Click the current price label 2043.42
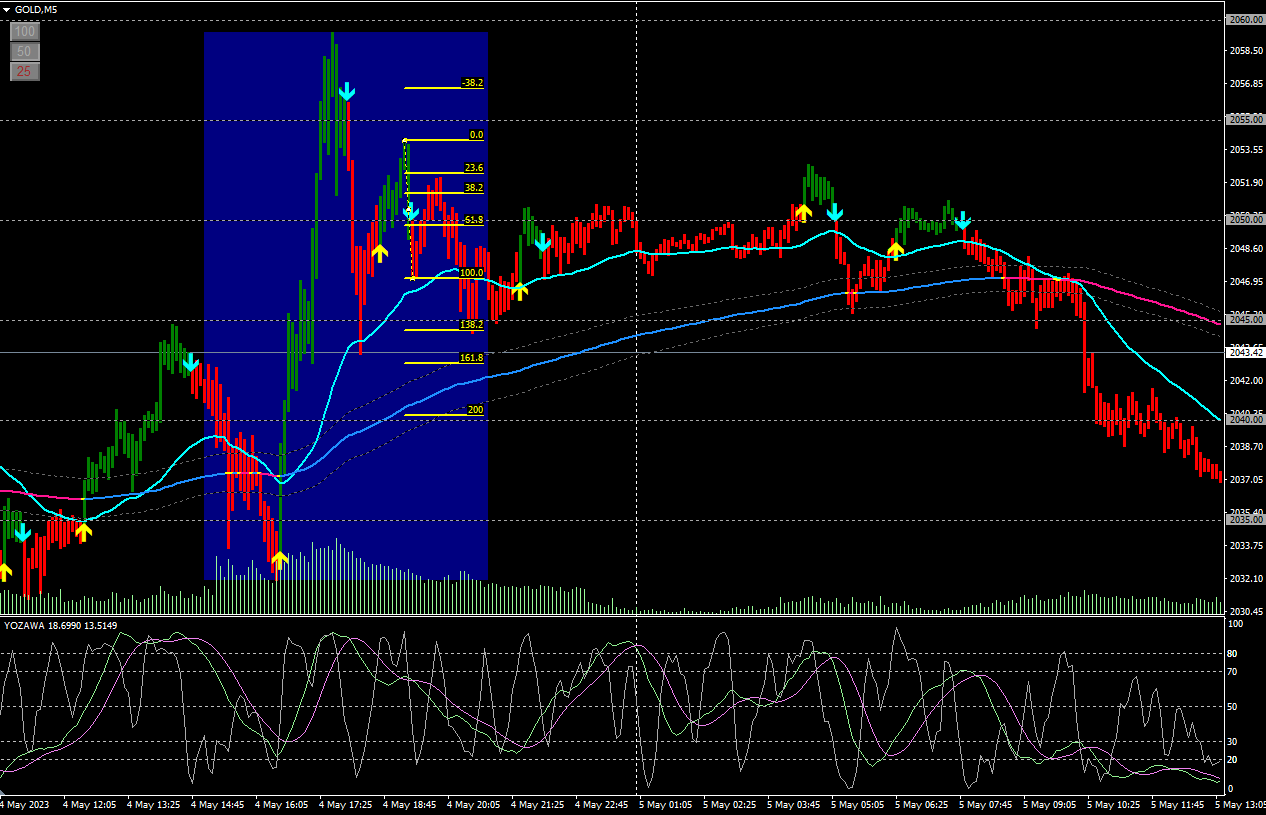1266x815 pixels. (1244, 353)
